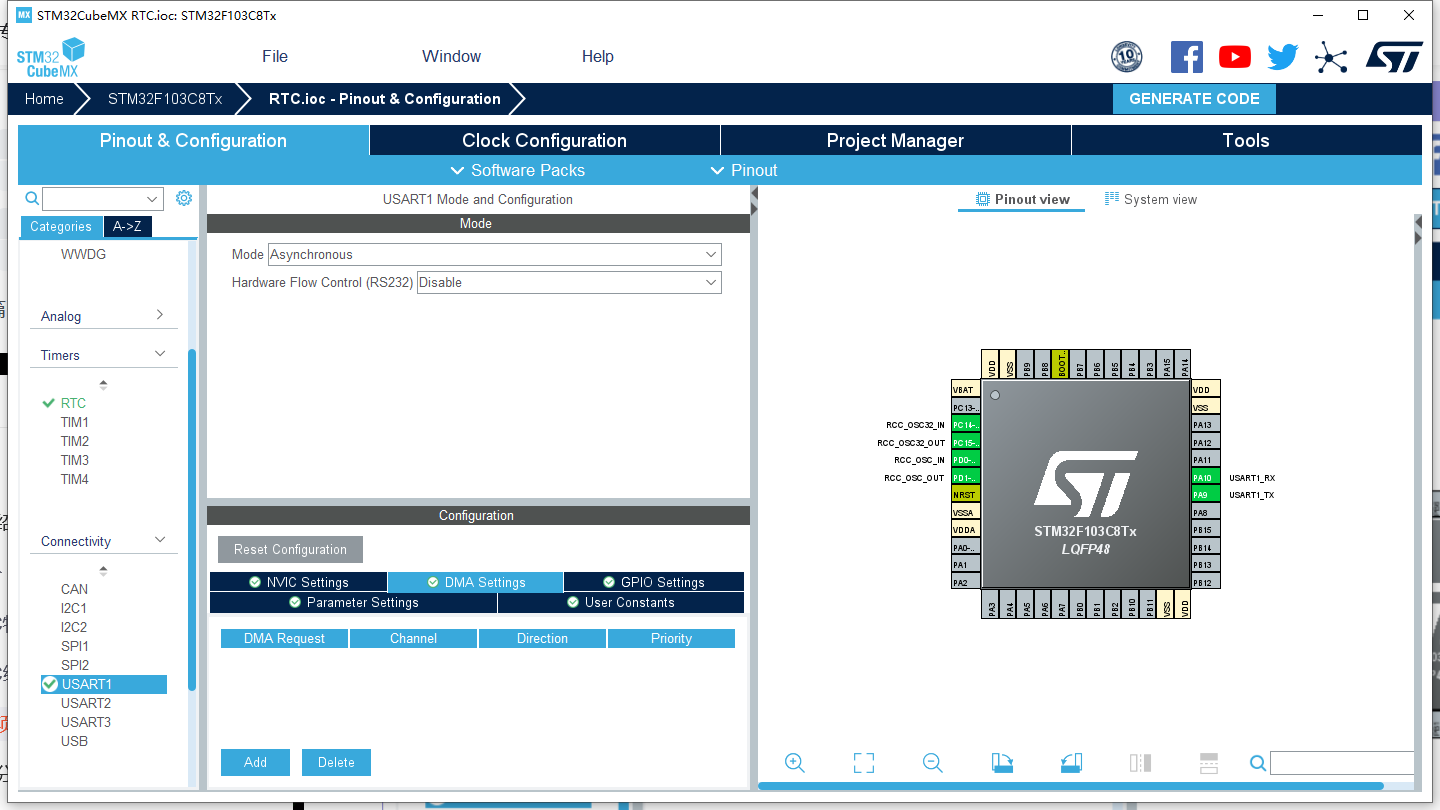
Task: Open the Mode dropdown showing Asynchronous
Action: (494, 254)
